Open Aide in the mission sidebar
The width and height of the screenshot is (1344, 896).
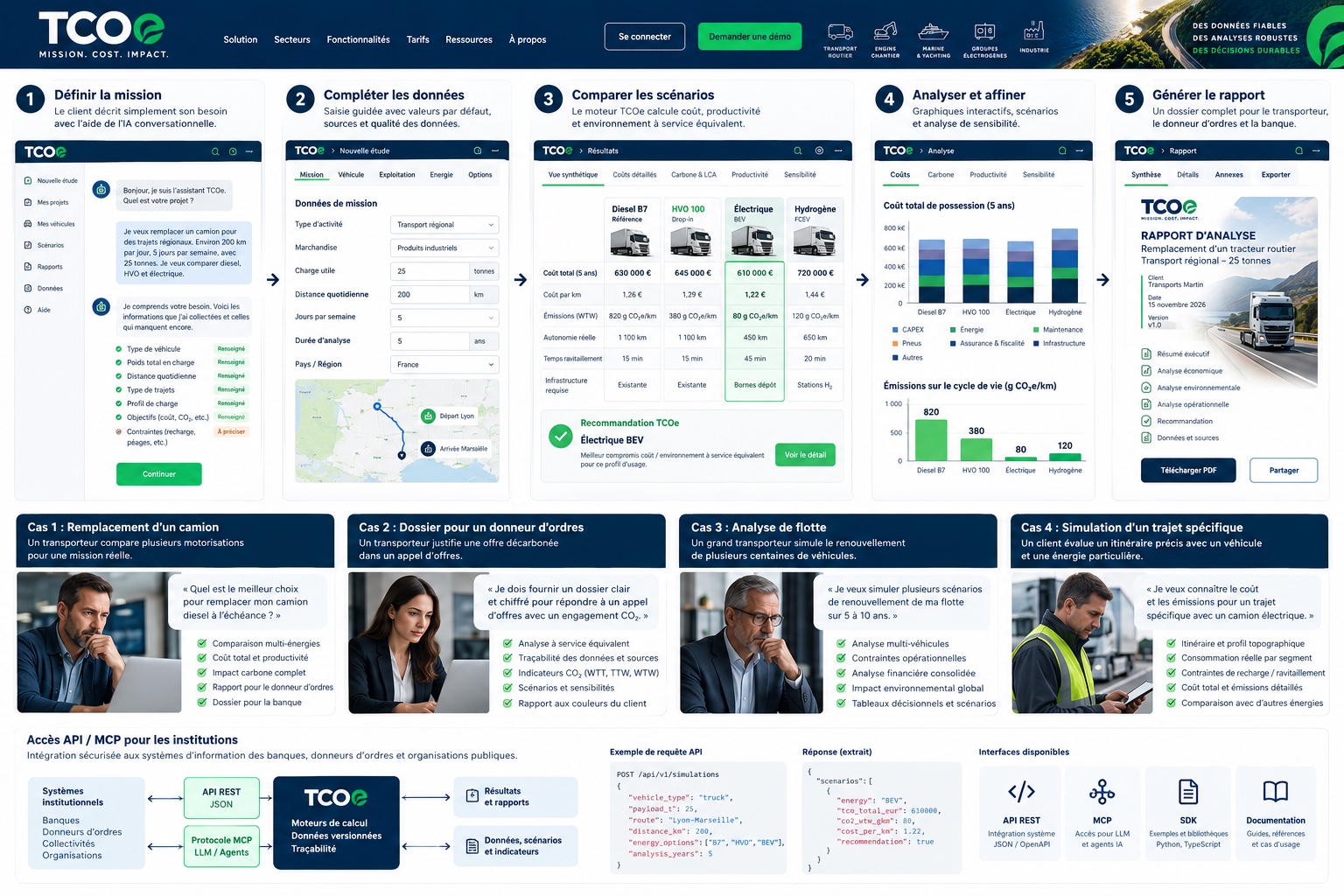(x=38, y=310)
